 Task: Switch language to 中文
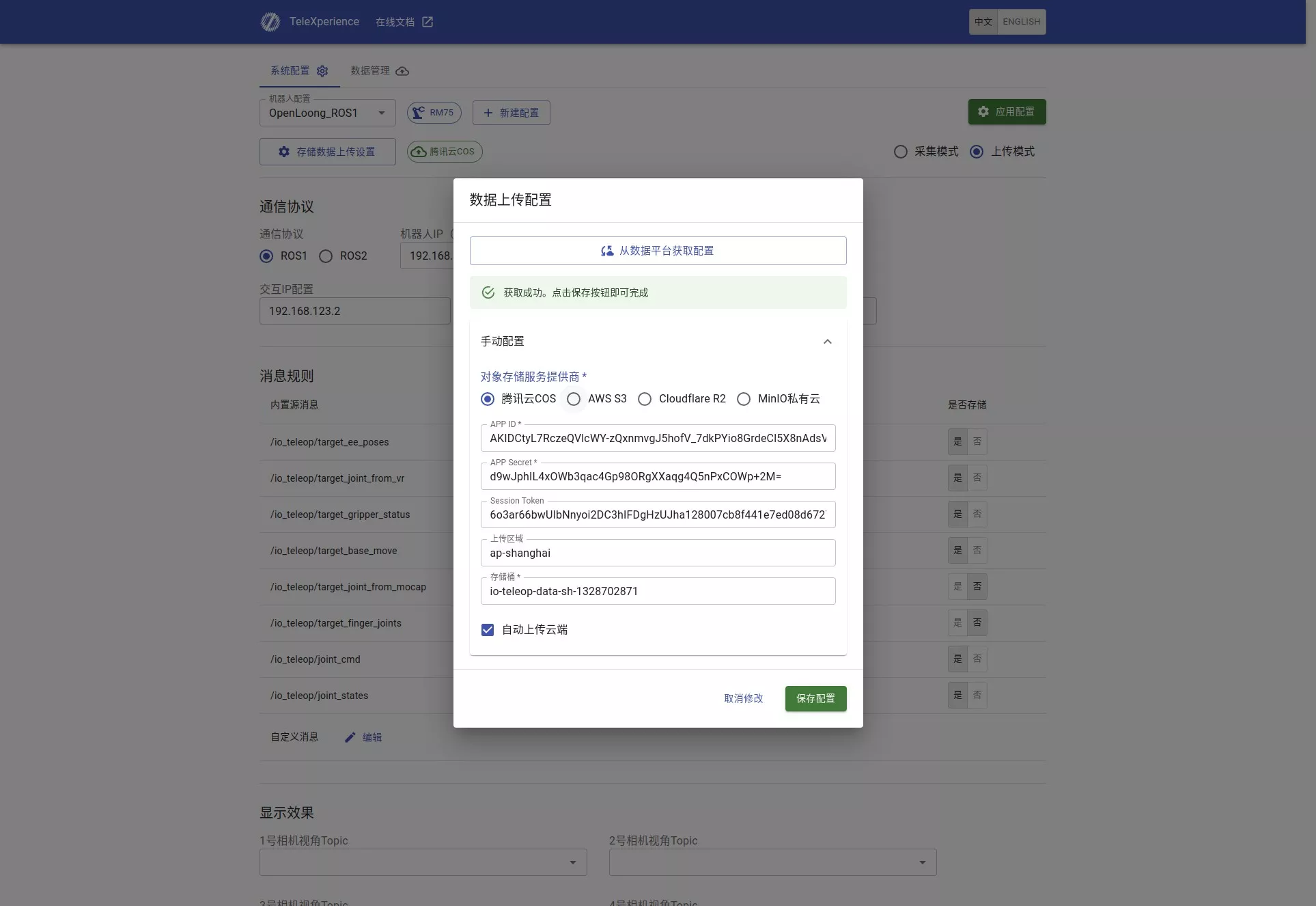(983, 22)
